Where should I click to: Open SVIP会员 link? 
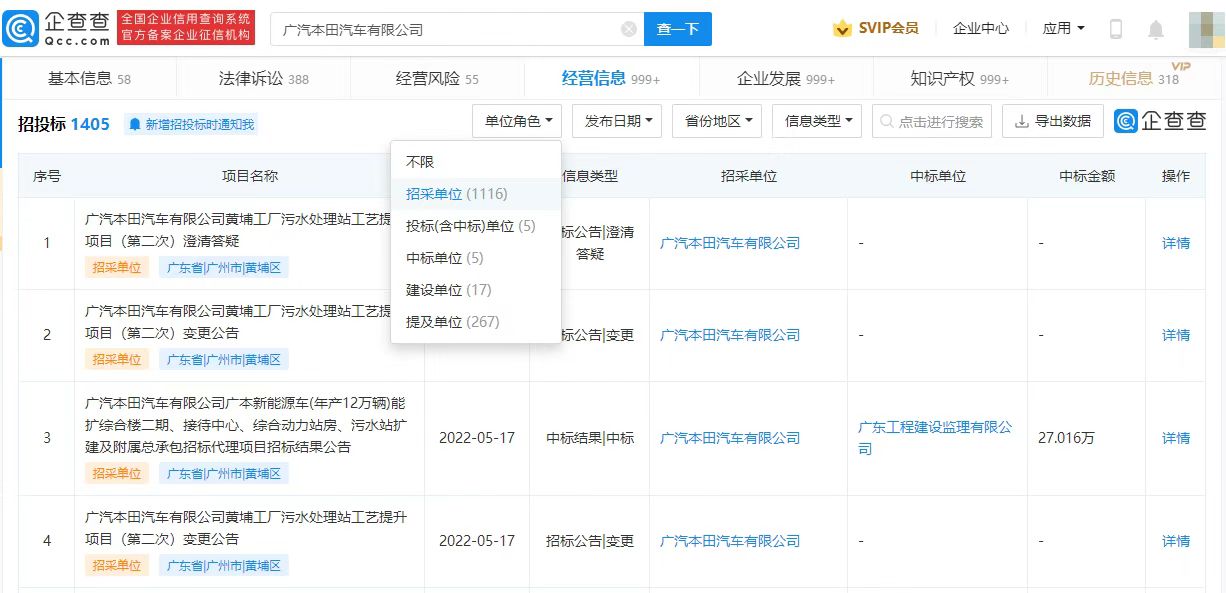tap(888, 28)
